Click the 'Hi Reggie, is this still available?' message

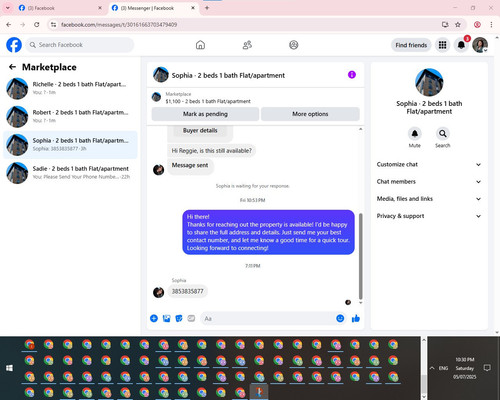(212, 151)
